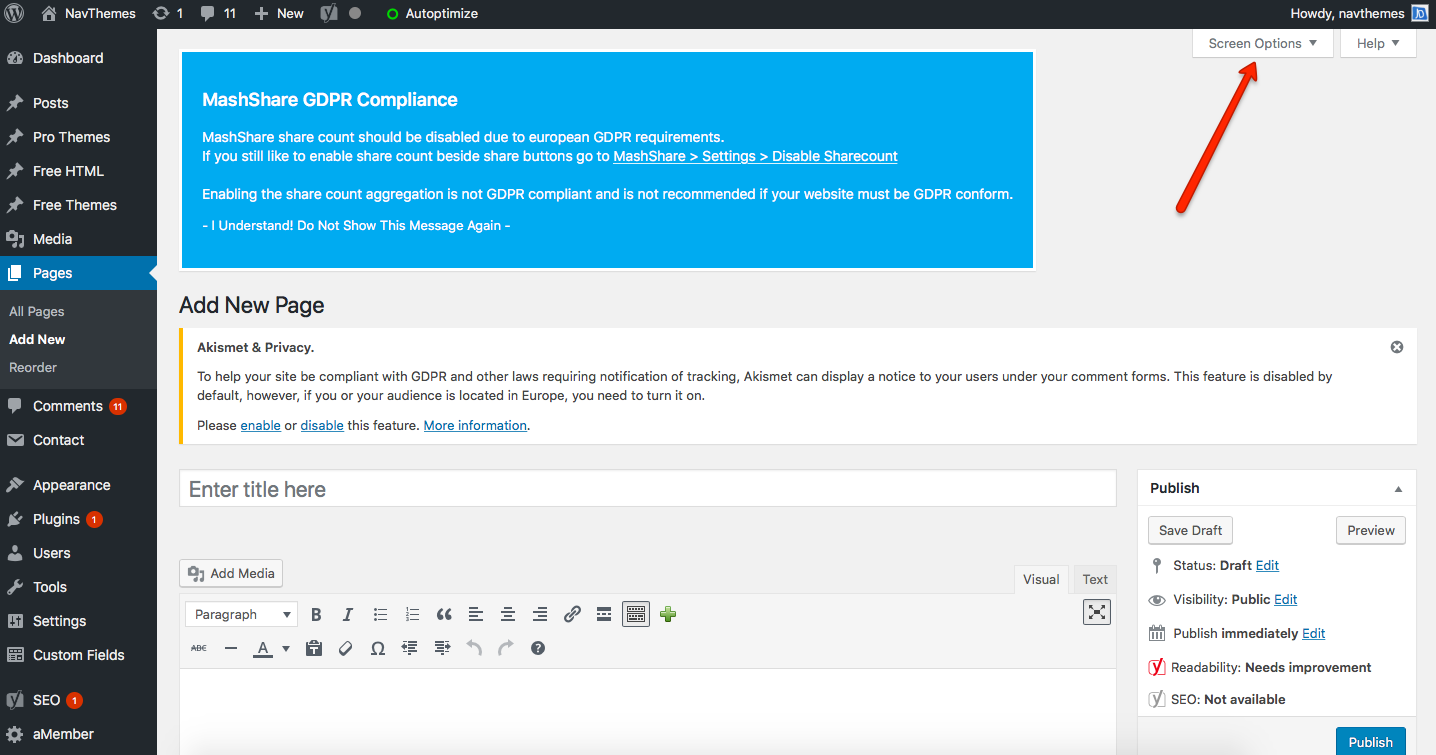Open the Custom Fields menu
Image resolution: width=1436 pixels, height=755 pixels.
[x=78, y=655]
